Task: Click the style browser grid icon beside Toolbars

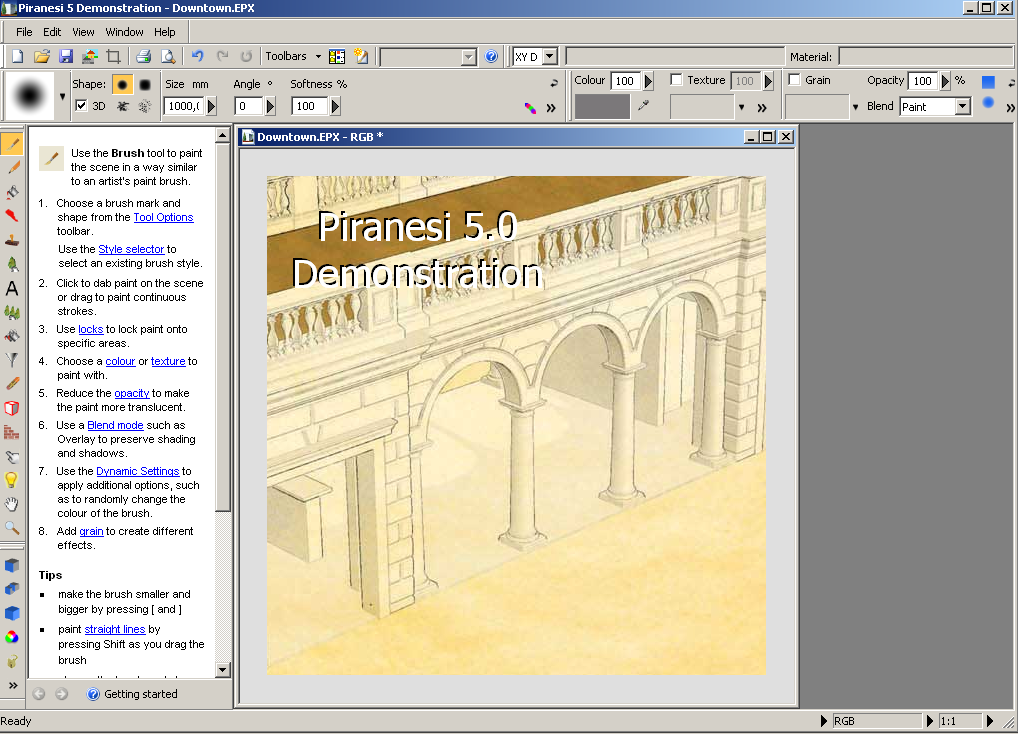Action: coord(337,56)
